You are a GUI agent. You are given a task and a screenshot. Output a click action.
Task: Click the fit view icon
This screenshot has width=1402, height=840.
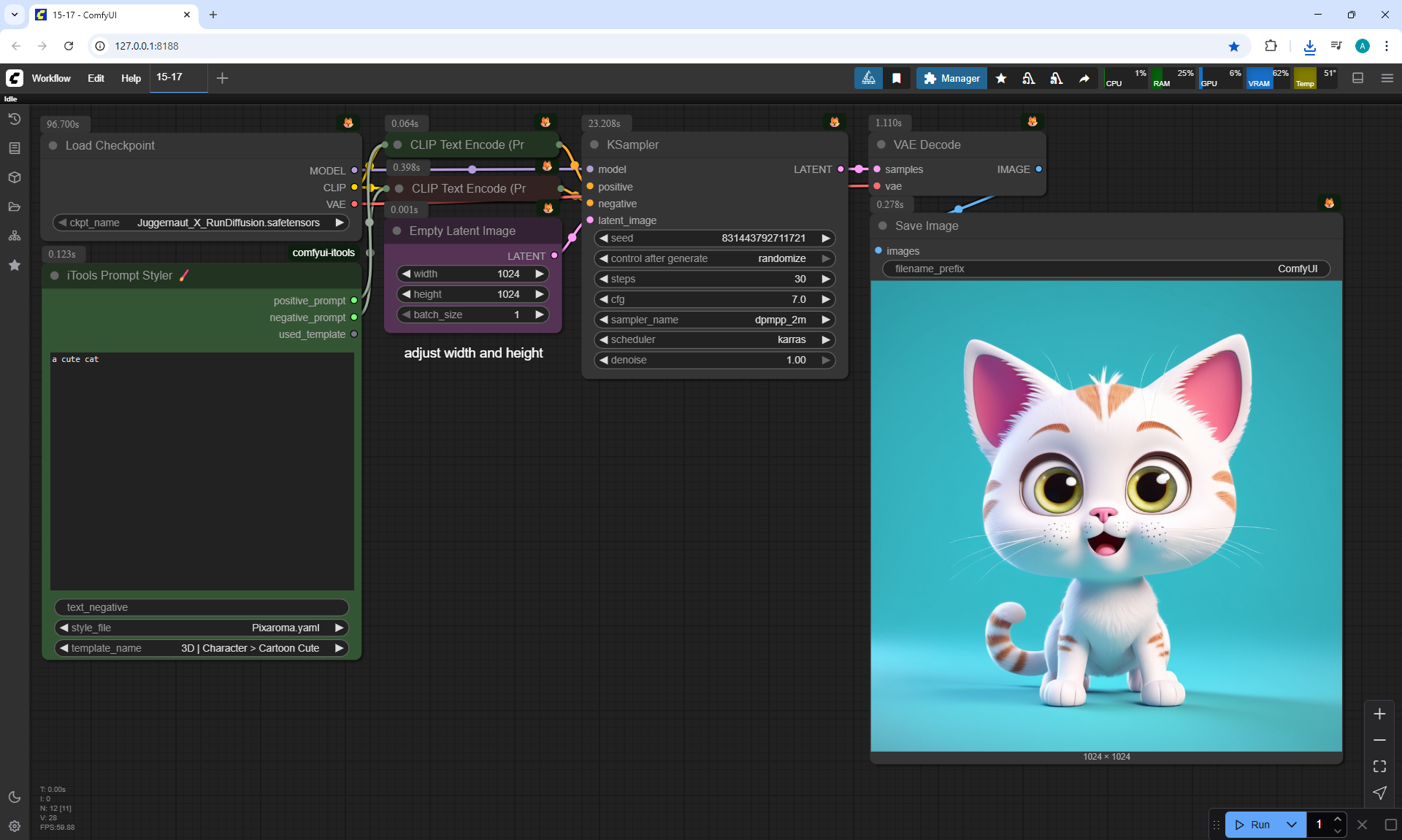pos(1379,766)
